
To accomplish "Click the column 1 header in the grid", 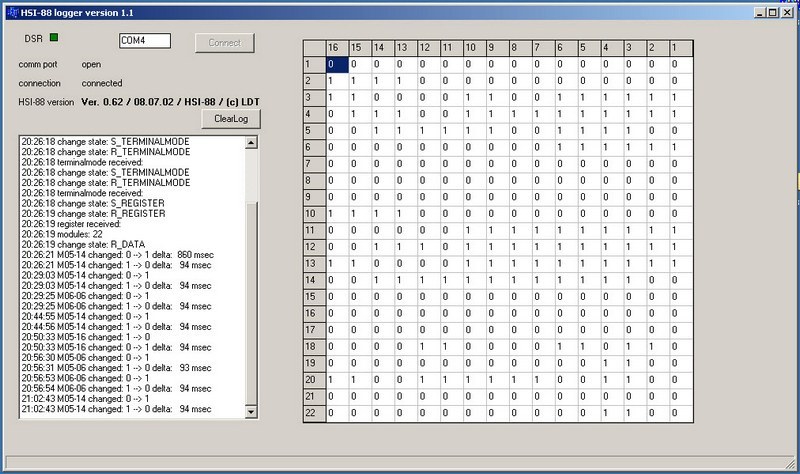I will (x=679, y=48).
